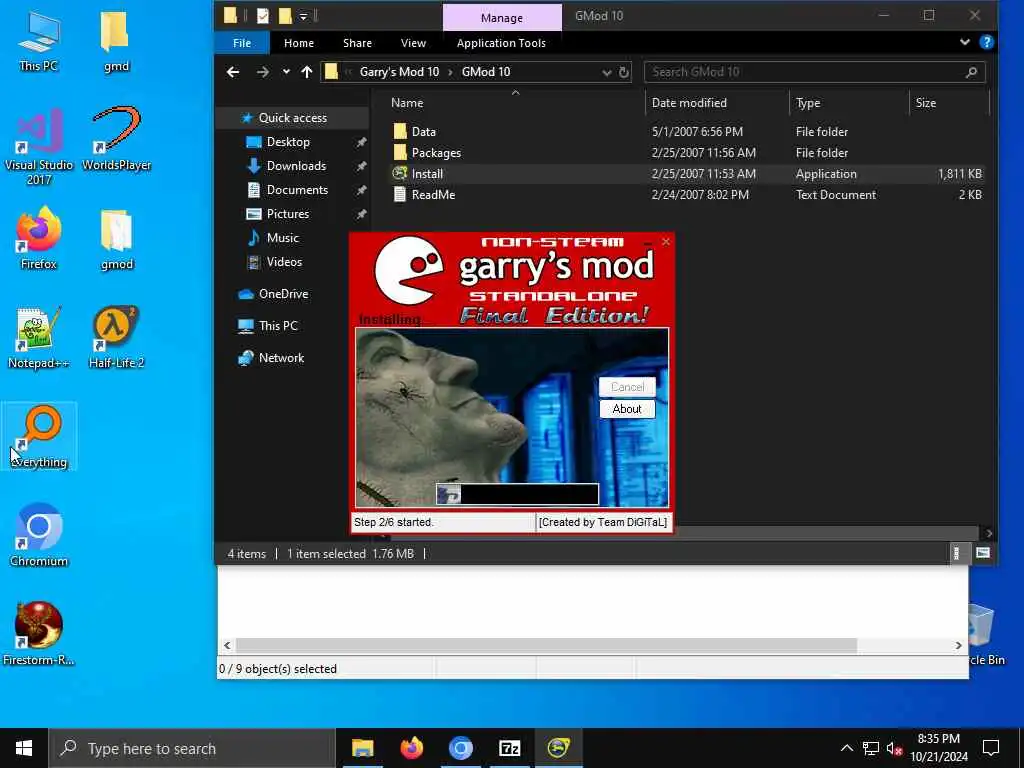Select Network in navigation pane
Screen dimensions: 1024x768
(281, 358)
